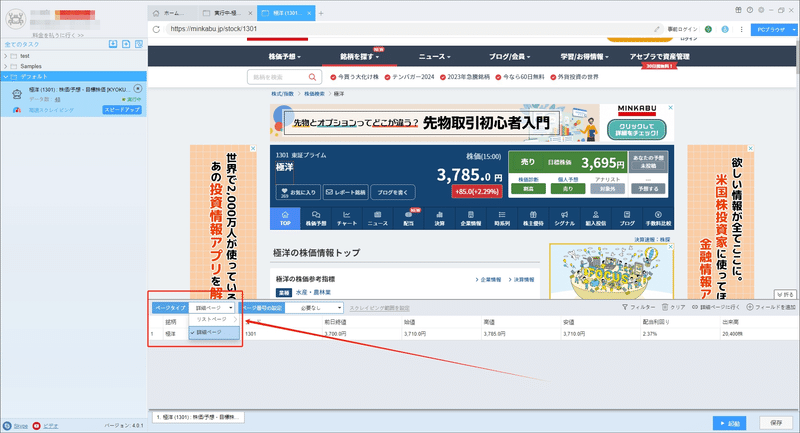Click the robot icon of the 極洋 task

click(17, 93)
